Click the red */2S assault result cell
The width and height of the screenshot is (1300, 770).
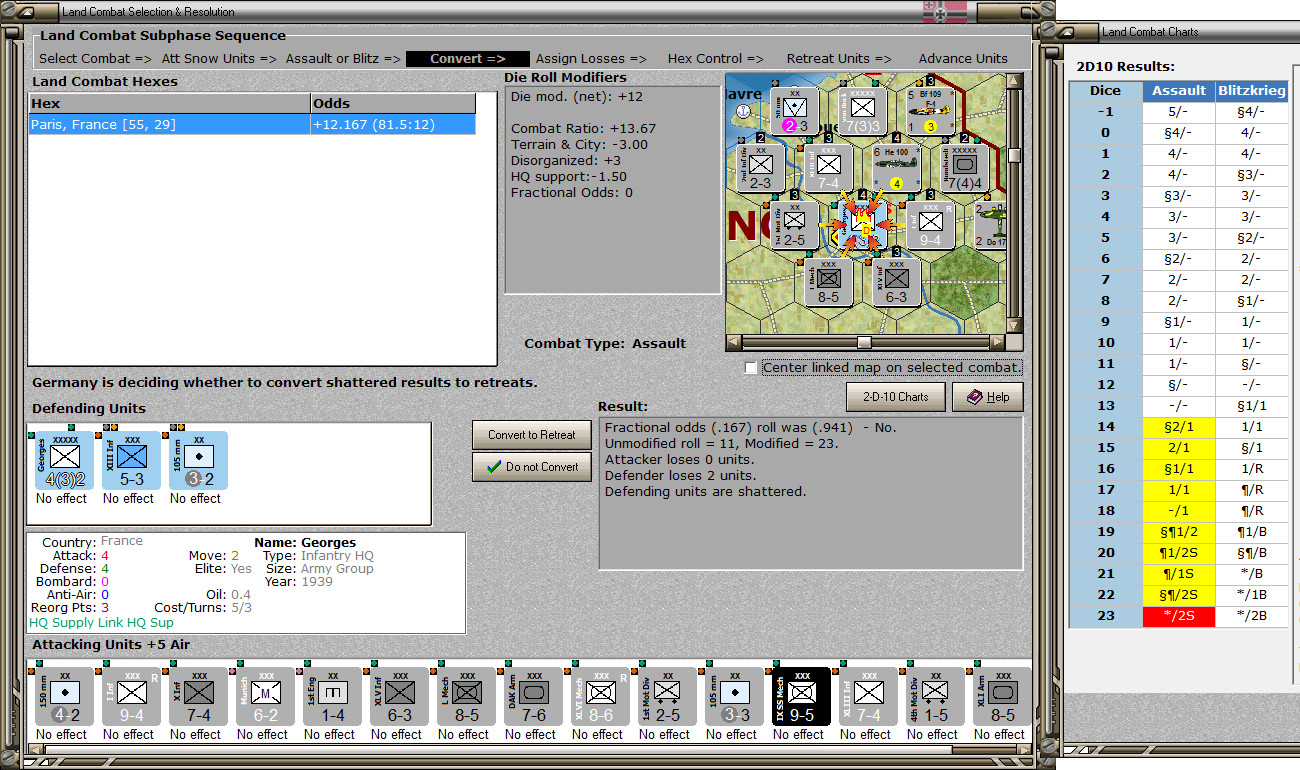tap(1179, 616)
